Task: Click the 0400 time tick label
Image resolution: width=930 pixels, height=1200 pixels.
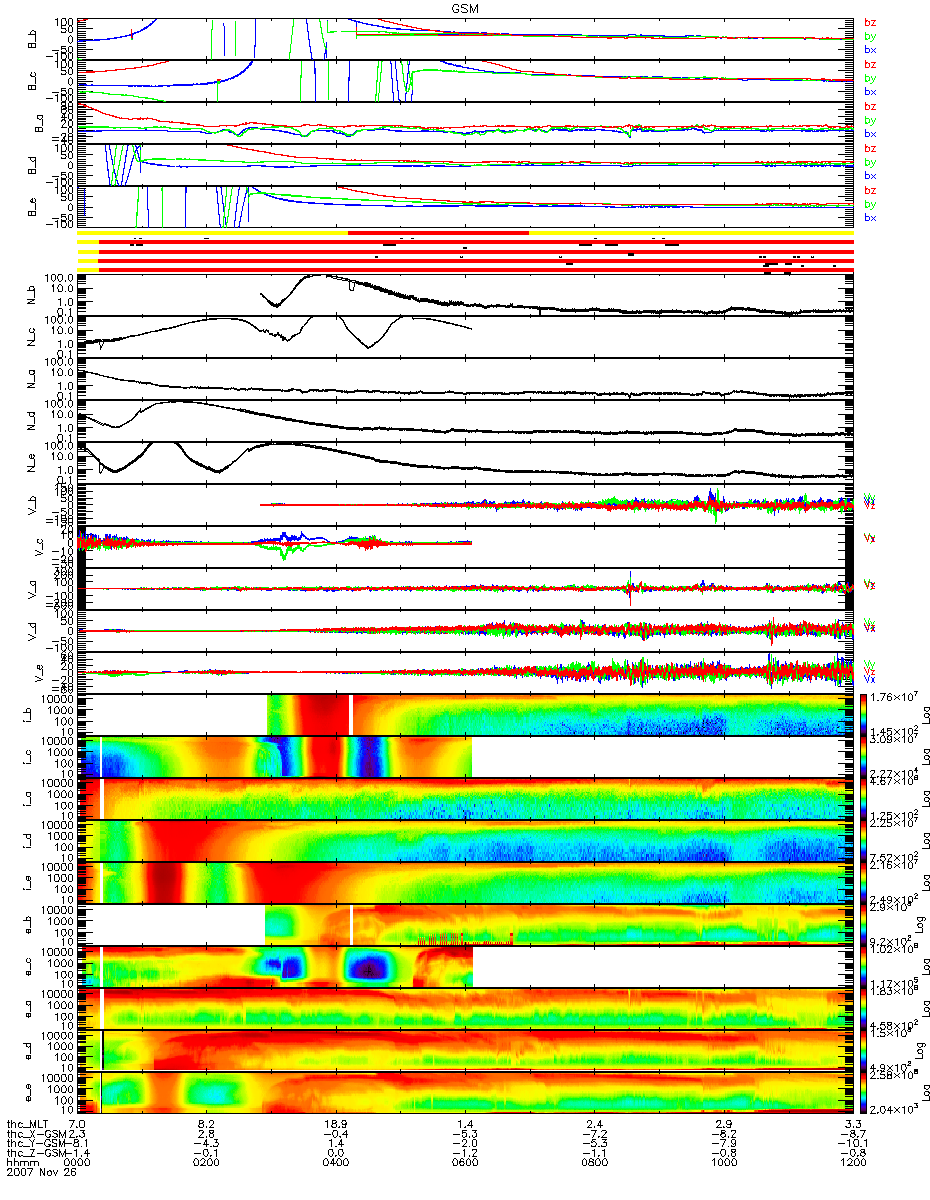Action: click(336, 1164)
